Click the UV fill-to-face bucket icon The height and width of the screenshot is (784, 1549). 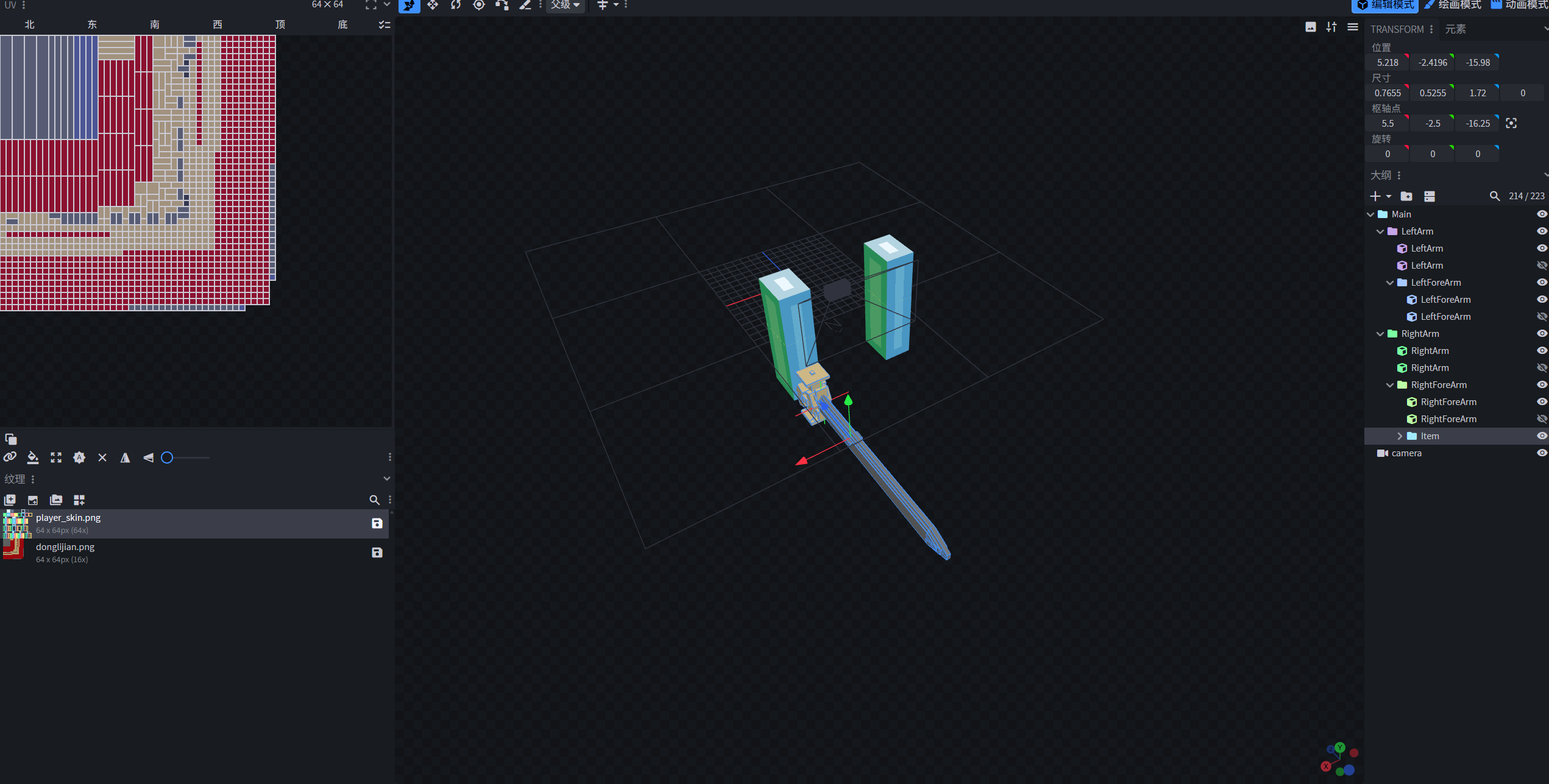click(x=33, y=457)
